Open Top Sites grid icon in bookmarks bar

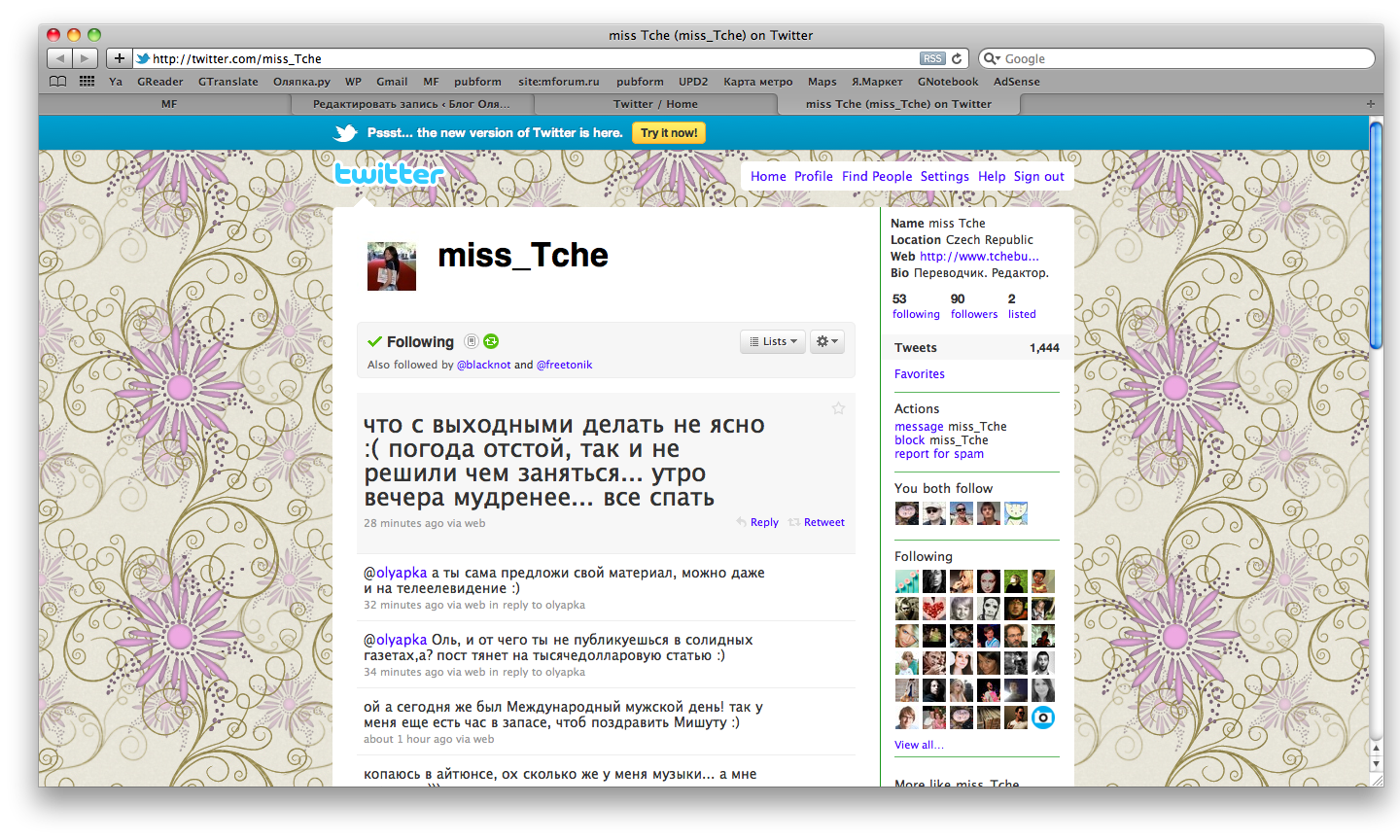click(x=87, y=82)
